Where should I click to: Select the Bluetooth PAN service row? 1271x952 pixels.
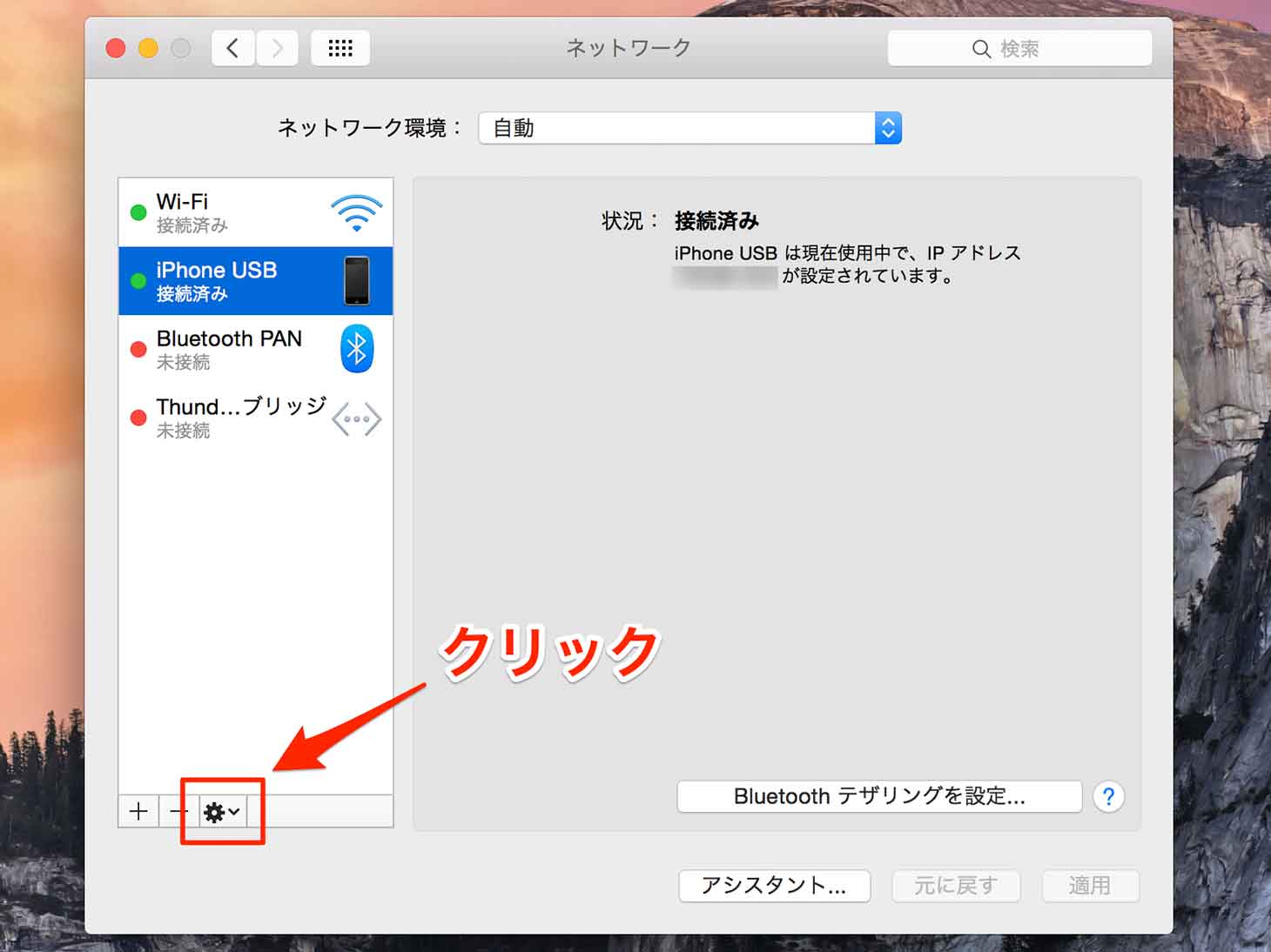[x=256, y=349]
